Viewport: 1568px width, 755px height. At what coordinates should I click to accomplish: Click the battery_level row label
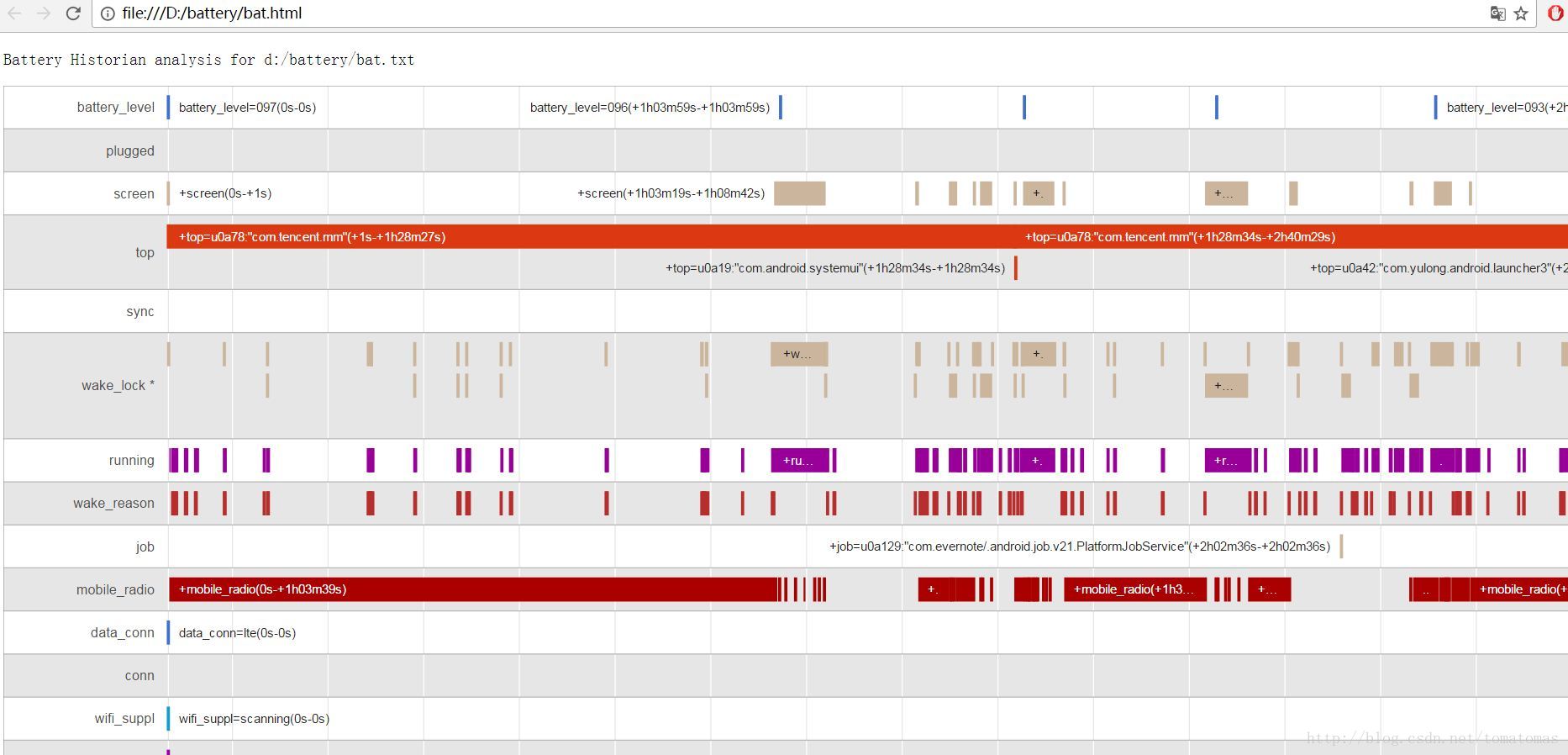(x=116, y=108)
